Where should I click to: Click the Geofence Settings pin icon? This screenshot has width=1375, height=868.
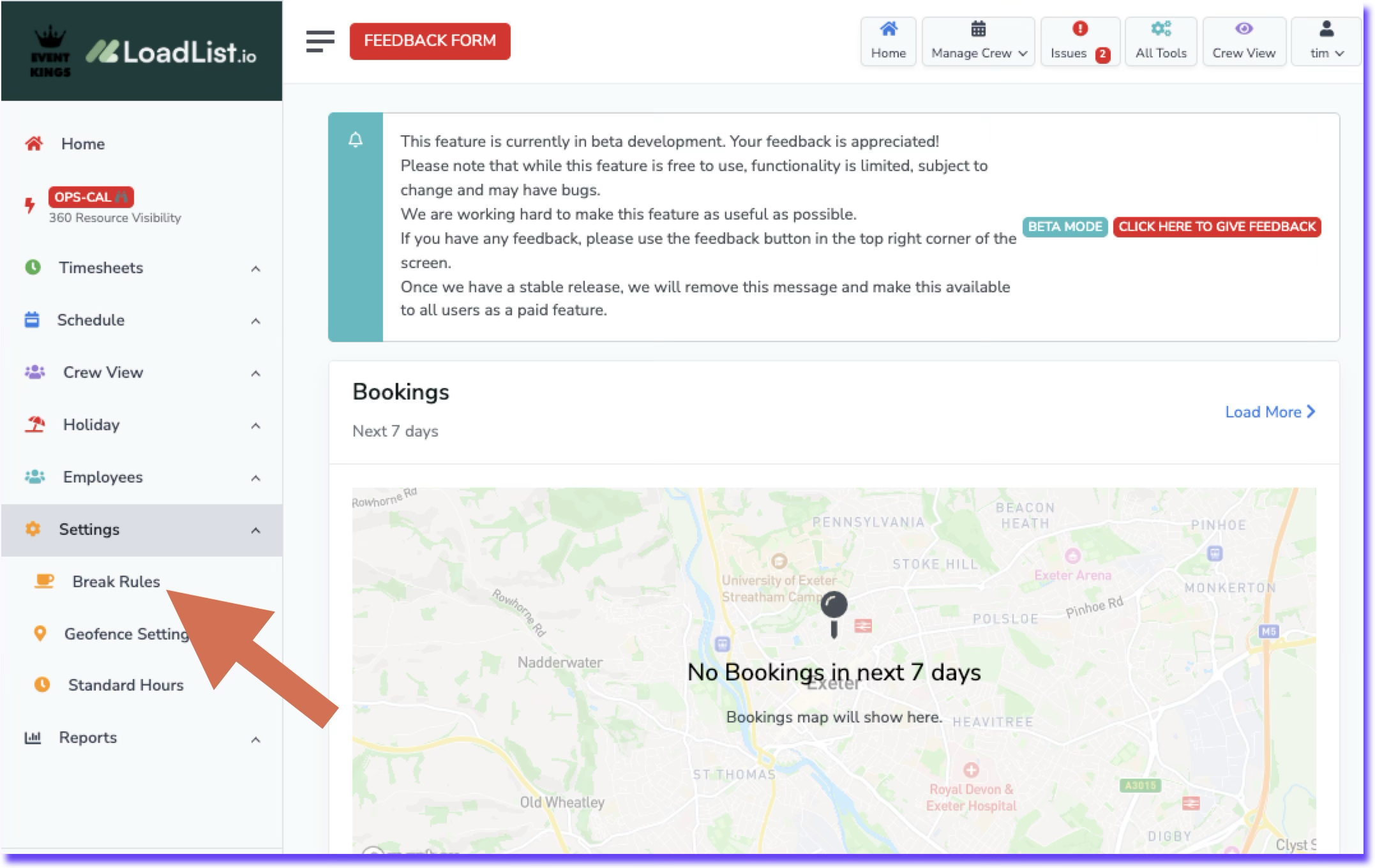40,633
